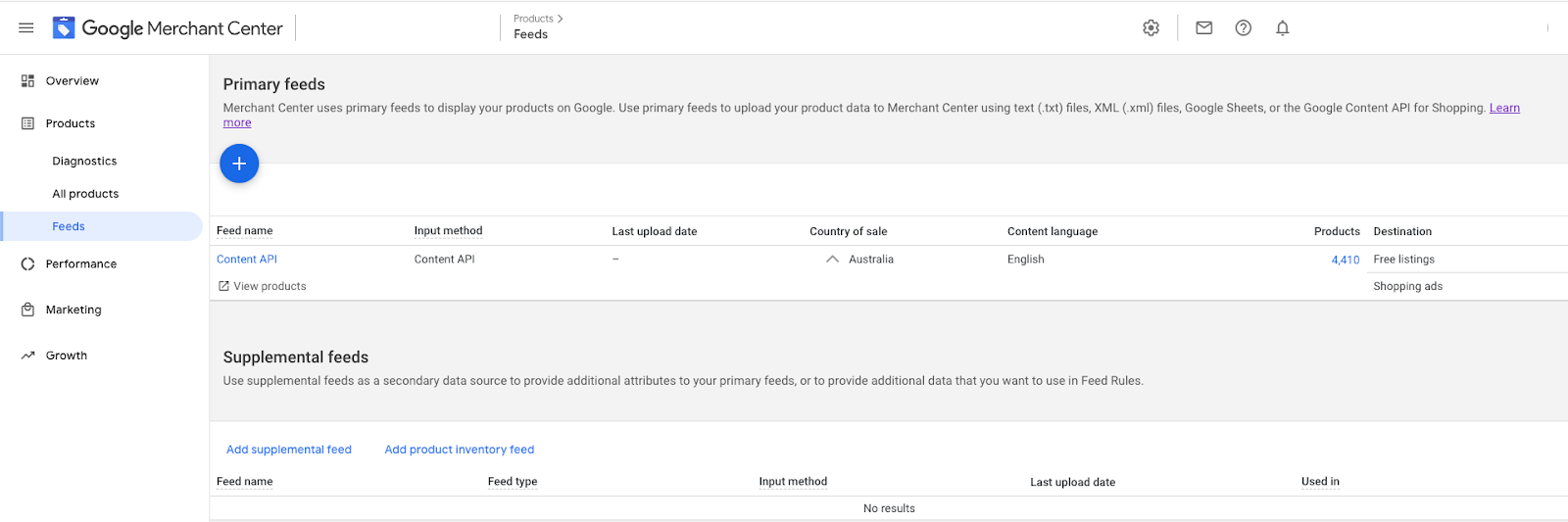Open the notifications bell
1568x522 pixels.
(1282, 28)
